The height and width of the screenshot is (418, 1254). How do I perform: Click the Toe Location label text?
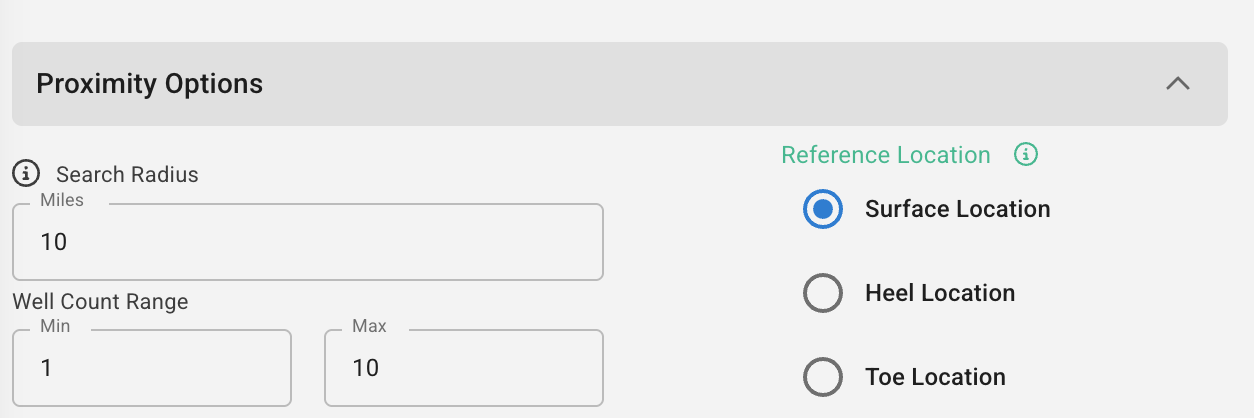pyautogui.click(x=935, y=377)
